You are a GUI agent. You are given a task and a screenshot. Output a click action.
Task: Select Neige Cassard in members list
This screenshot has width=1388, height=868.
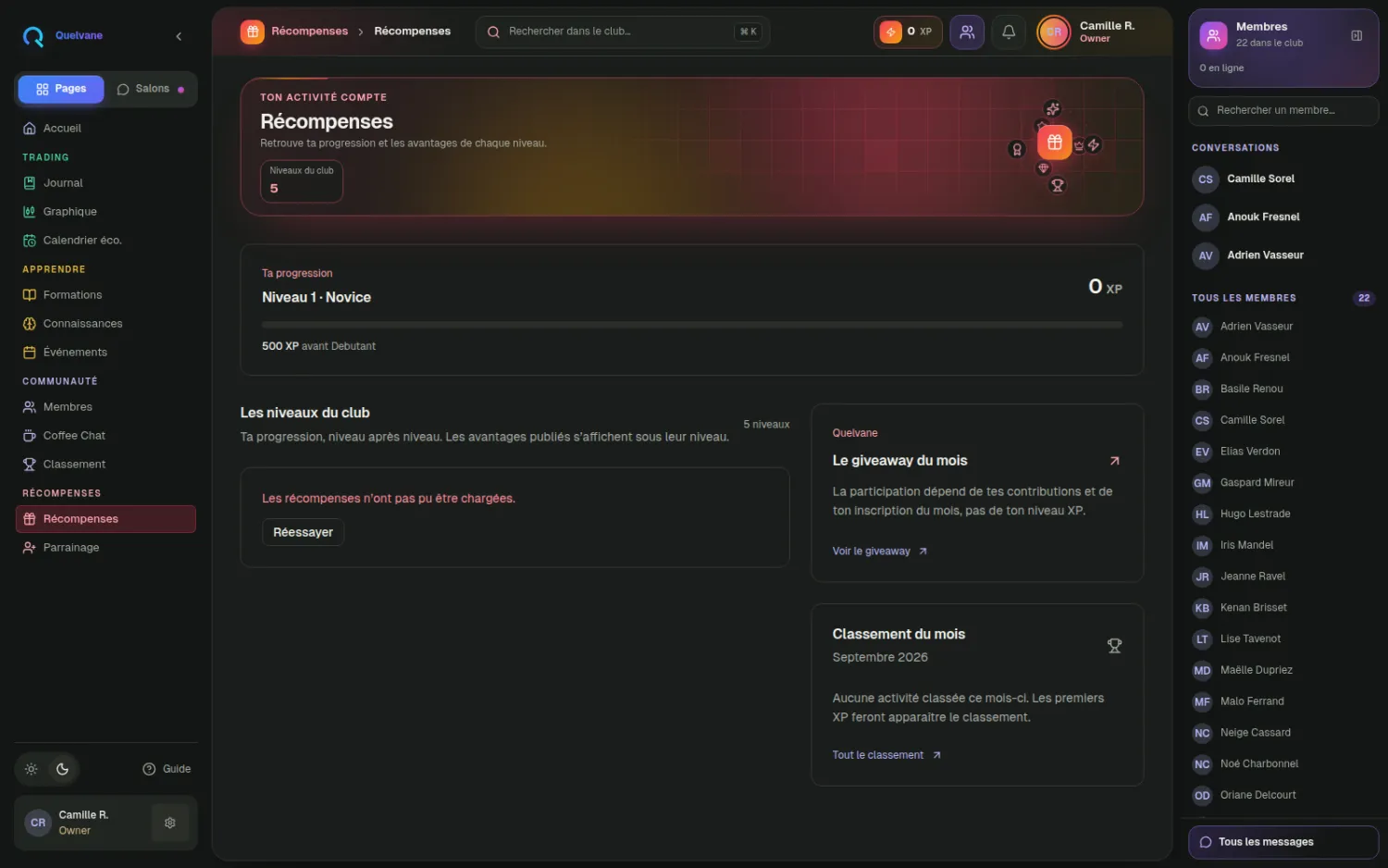coord(1283,733)
